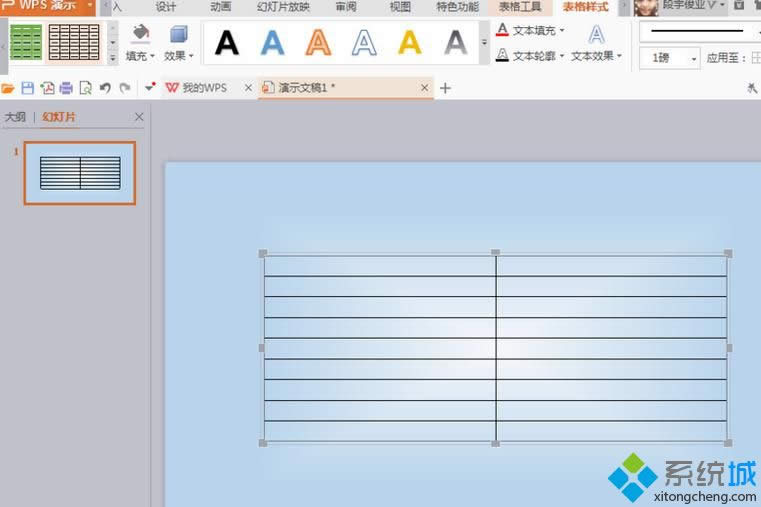Select the brown grid table style
The height and width of the screenshot is (507, 761).
pyautogui.click(x=74, y=43)
